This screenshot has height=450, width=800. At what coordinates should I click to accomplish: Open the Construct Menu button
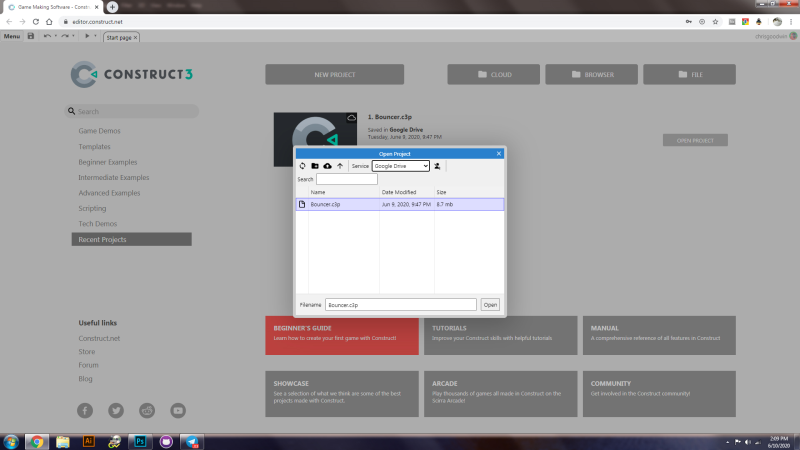click(x=12, y=36)
